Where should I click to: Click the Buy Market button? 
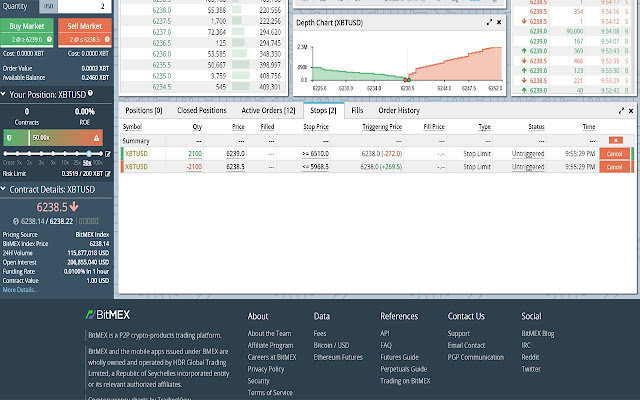(x=27, y=32)
